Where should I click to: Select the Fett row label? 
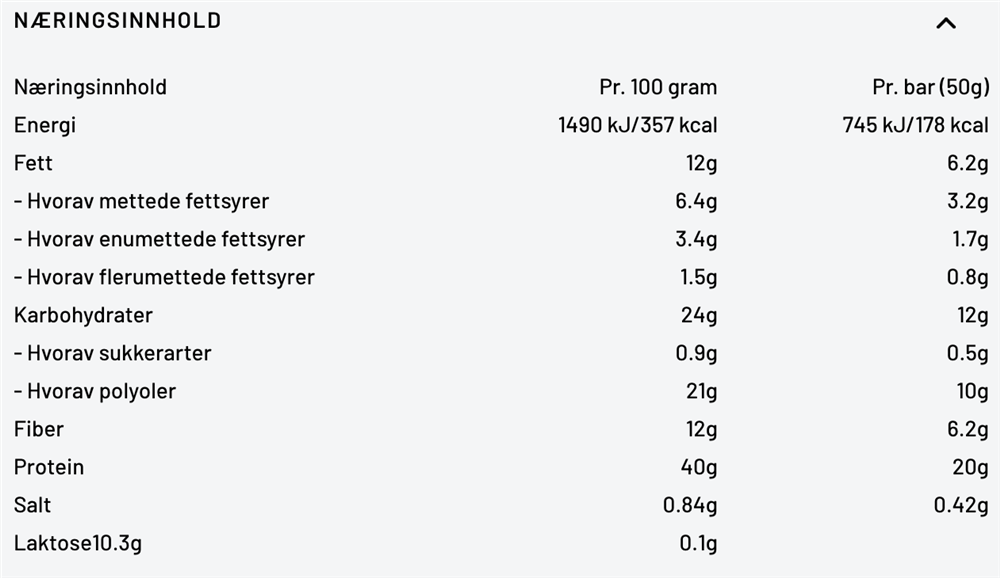(x=33, y=163)
